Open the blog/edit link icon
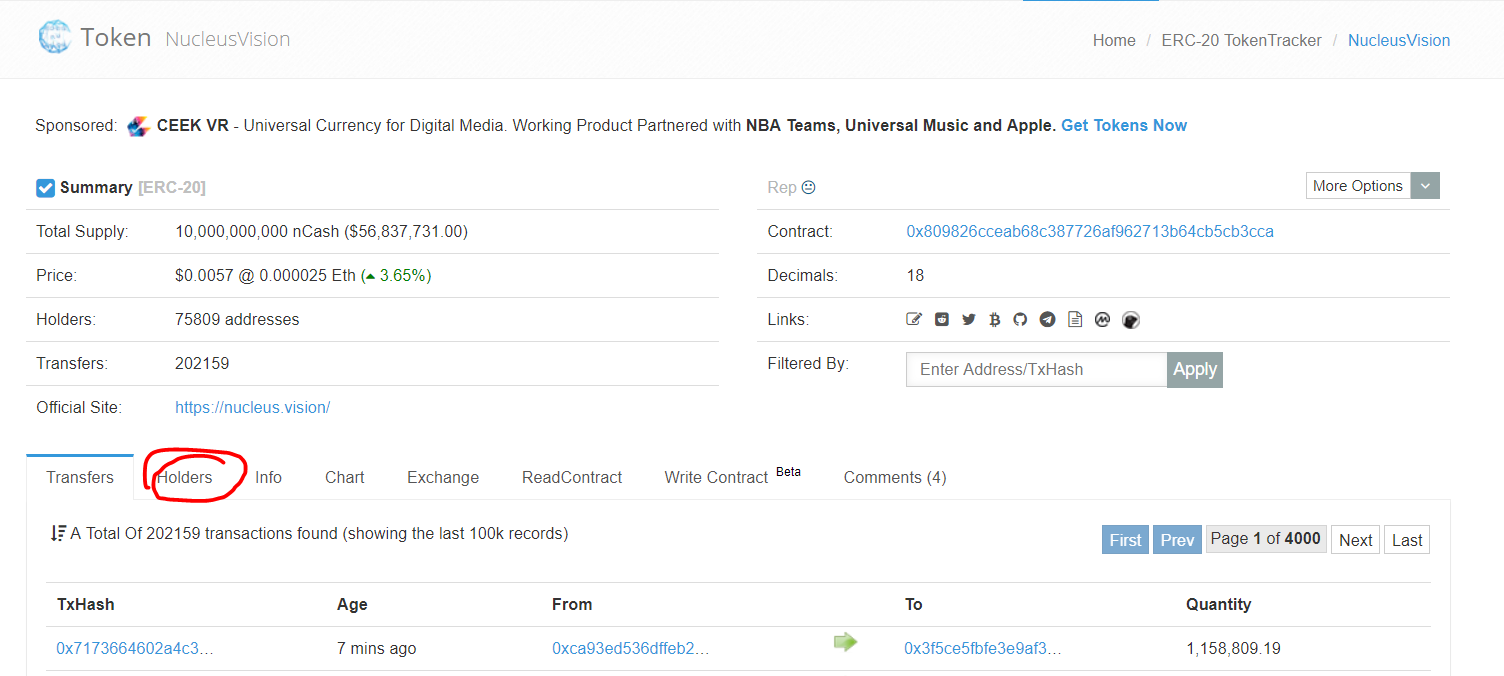1504x676 pixels. tap(914, 319)
